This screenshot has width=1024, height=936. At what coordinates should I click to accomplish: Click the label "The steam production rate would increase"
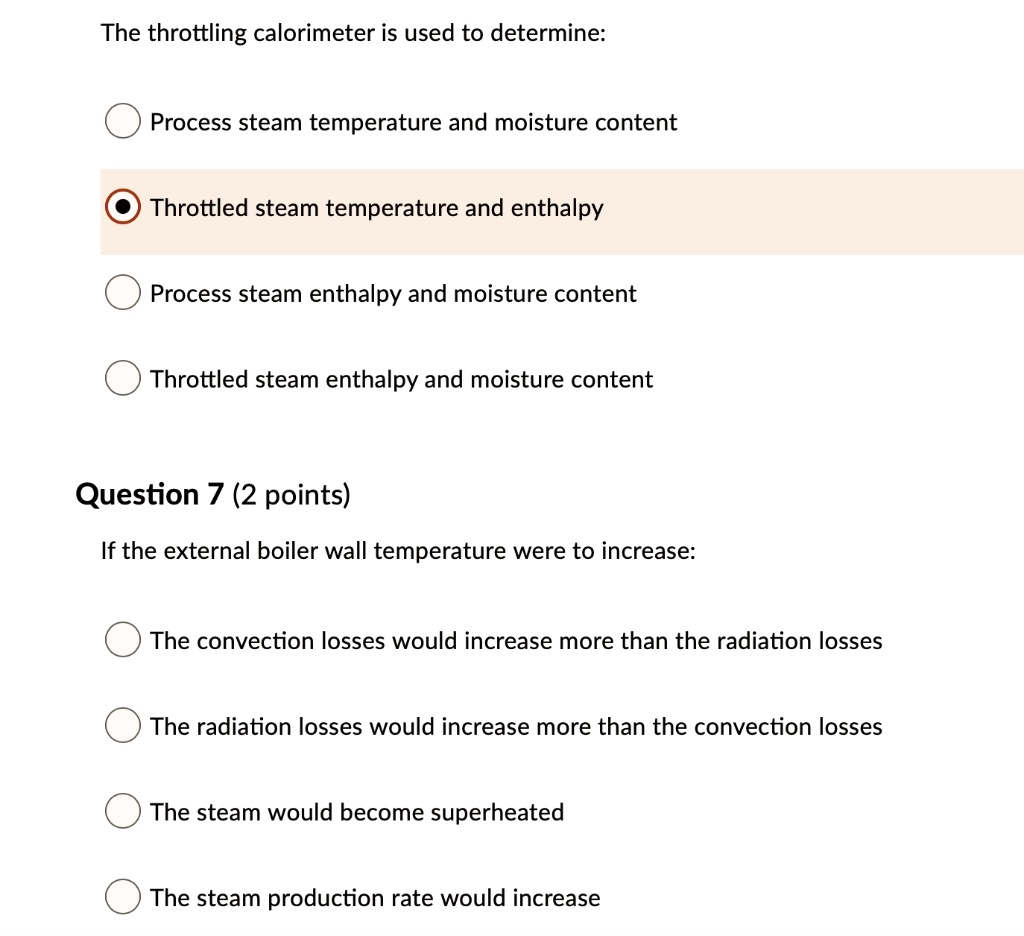click(x=374, y=898)
